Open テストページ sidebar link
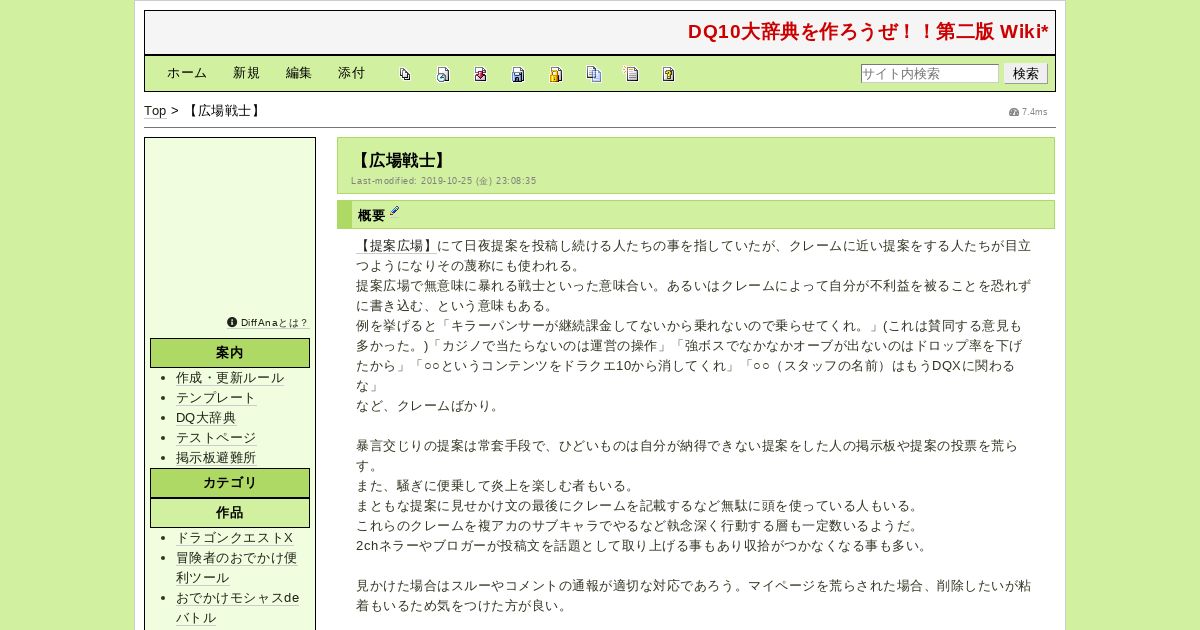Image resolution: width=1200 pixels, height=630 pixels. click(216, 438)
